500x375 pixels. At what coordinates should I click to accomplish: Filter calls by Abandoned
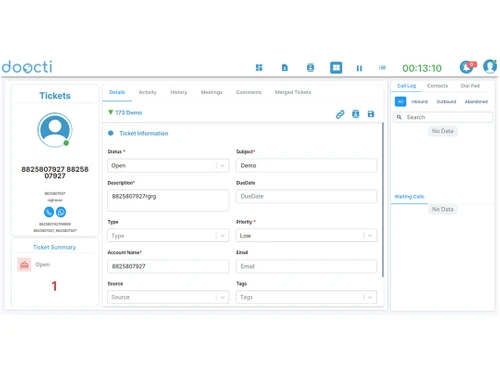coord(476,102)
